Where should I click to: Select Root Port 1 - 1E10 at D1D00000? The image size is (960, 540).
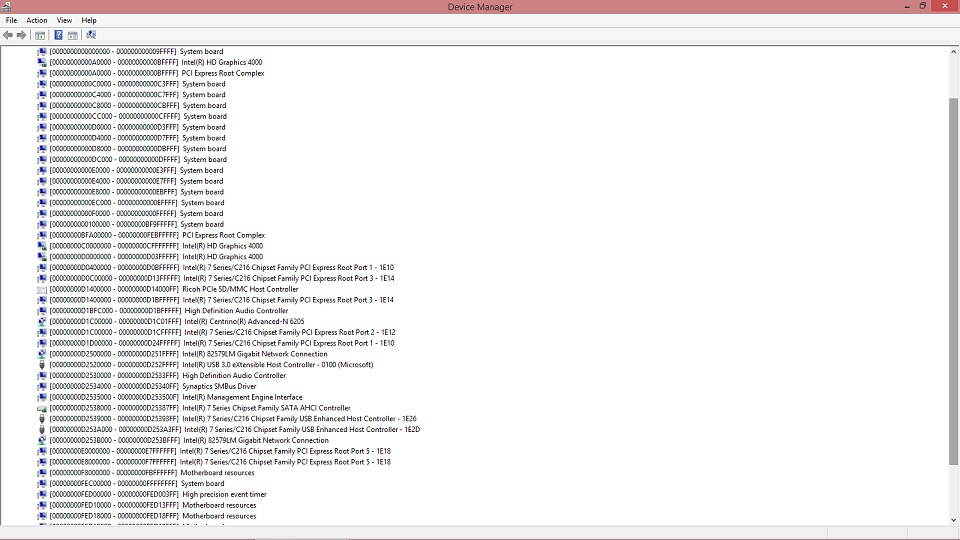[x=222, y=343]
